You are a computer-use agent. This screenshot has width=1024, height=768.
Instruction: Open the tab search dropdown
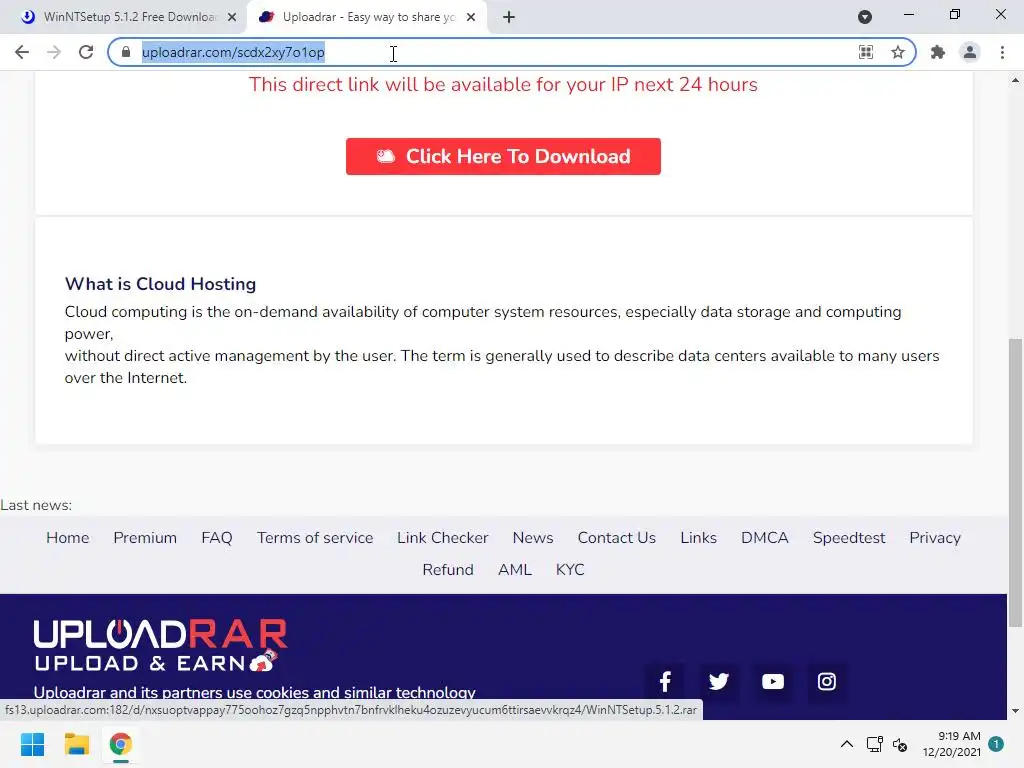[865, 17]
